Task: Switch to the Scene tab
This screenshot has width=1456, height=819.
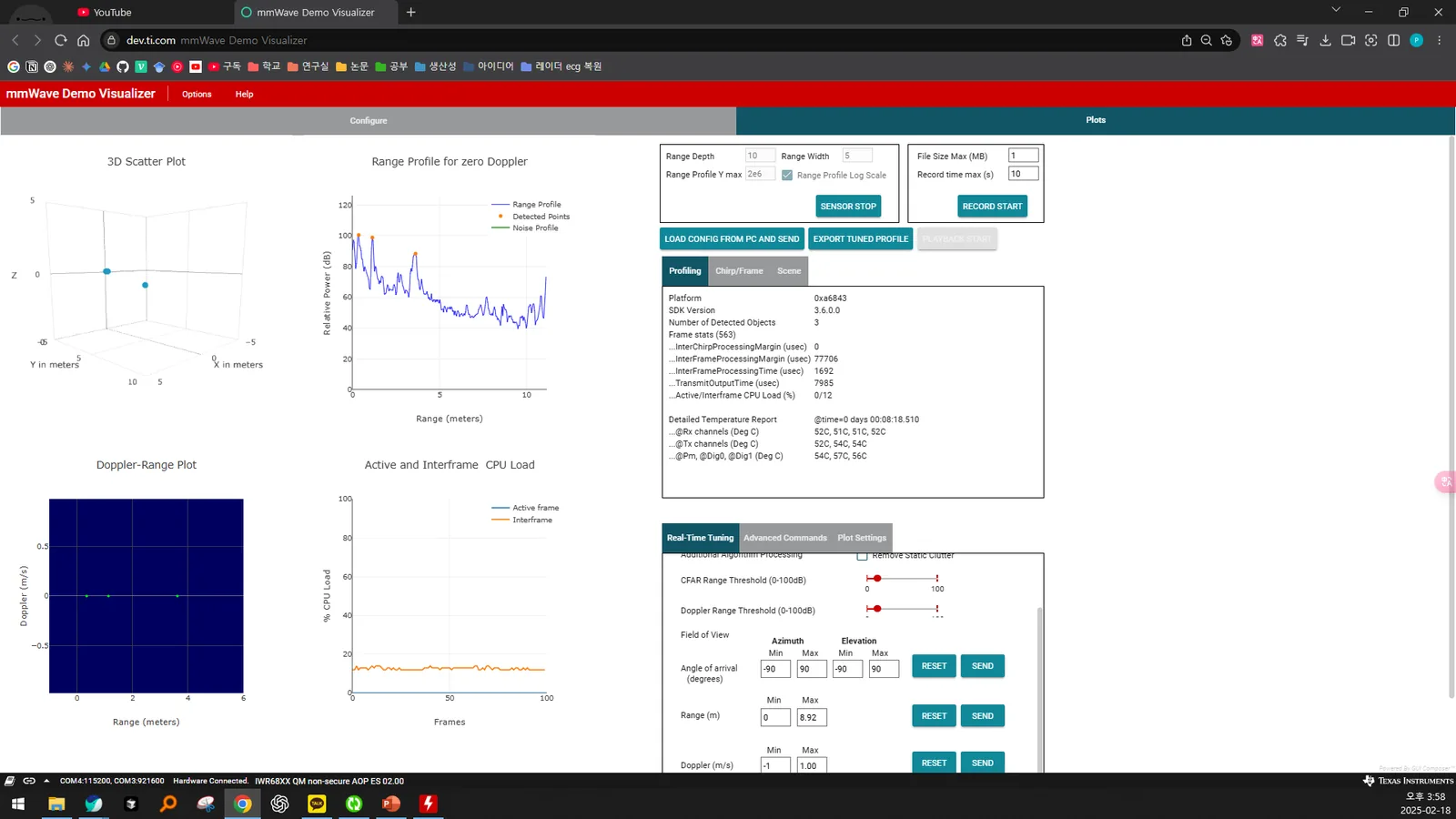Action: point(789,271)
